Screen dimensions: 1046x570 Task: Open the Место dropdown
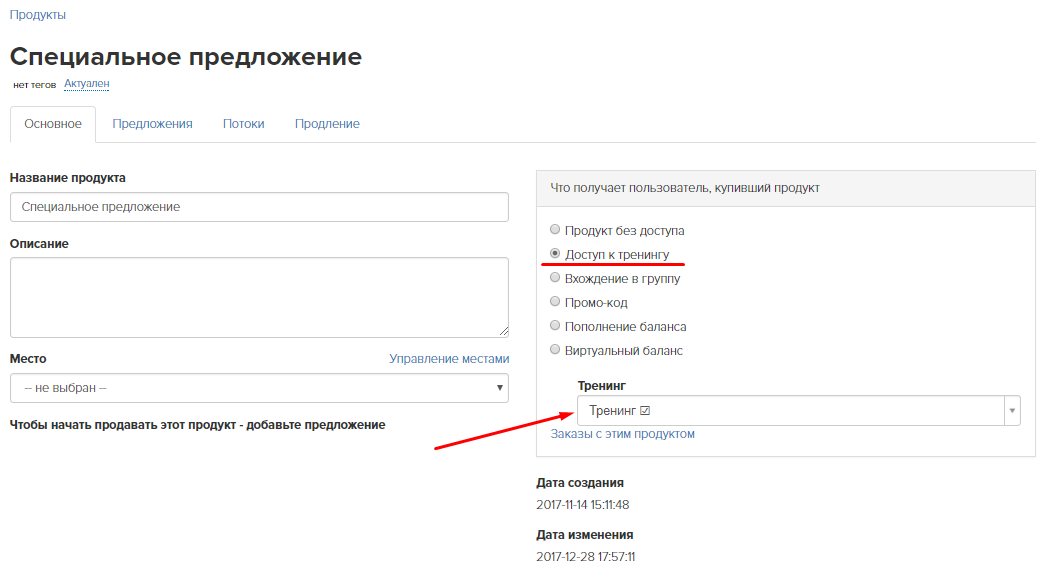[259, 388]
